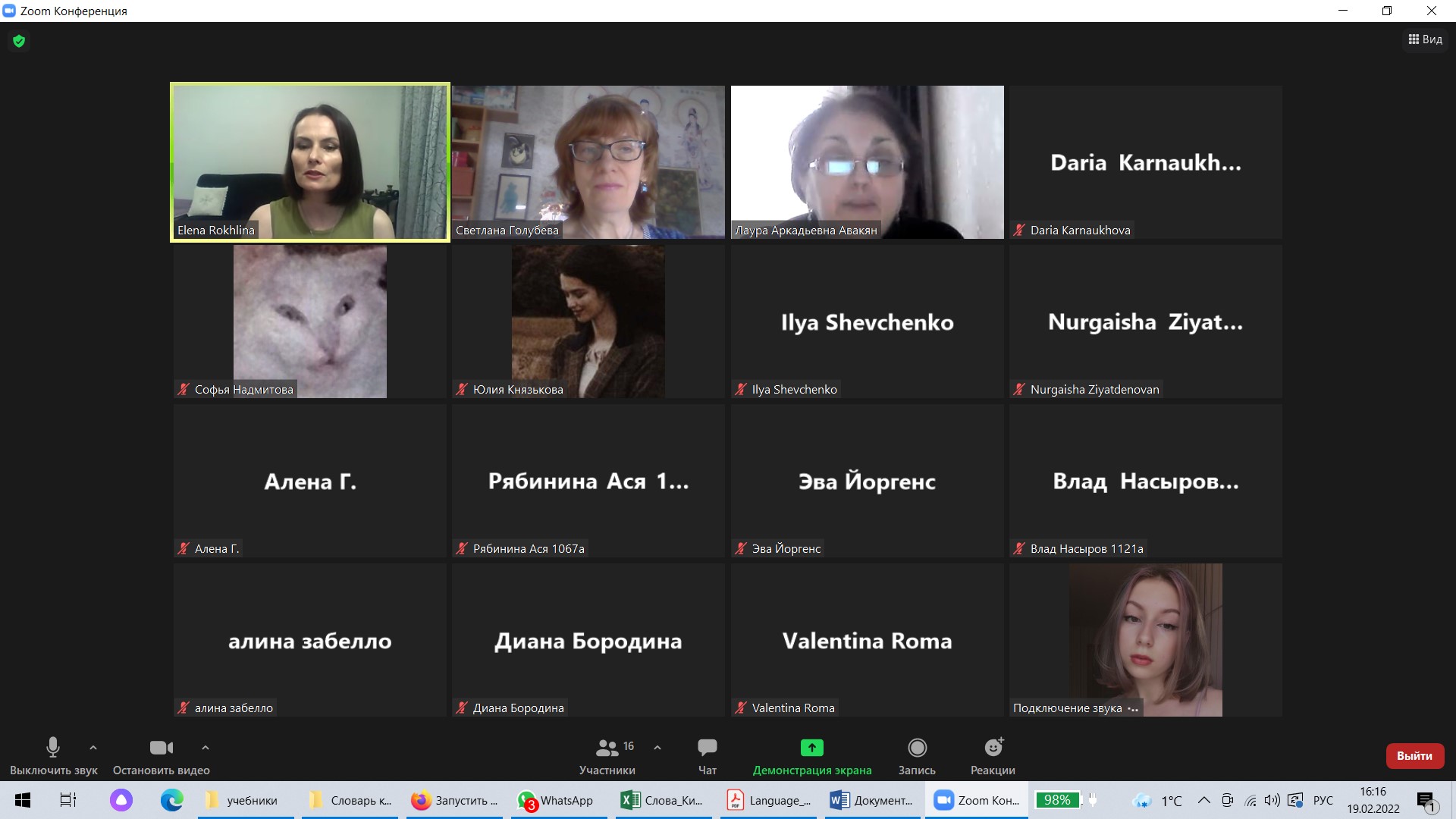
Task: Switch to the учебники folder window
Action: coord(246,800)
